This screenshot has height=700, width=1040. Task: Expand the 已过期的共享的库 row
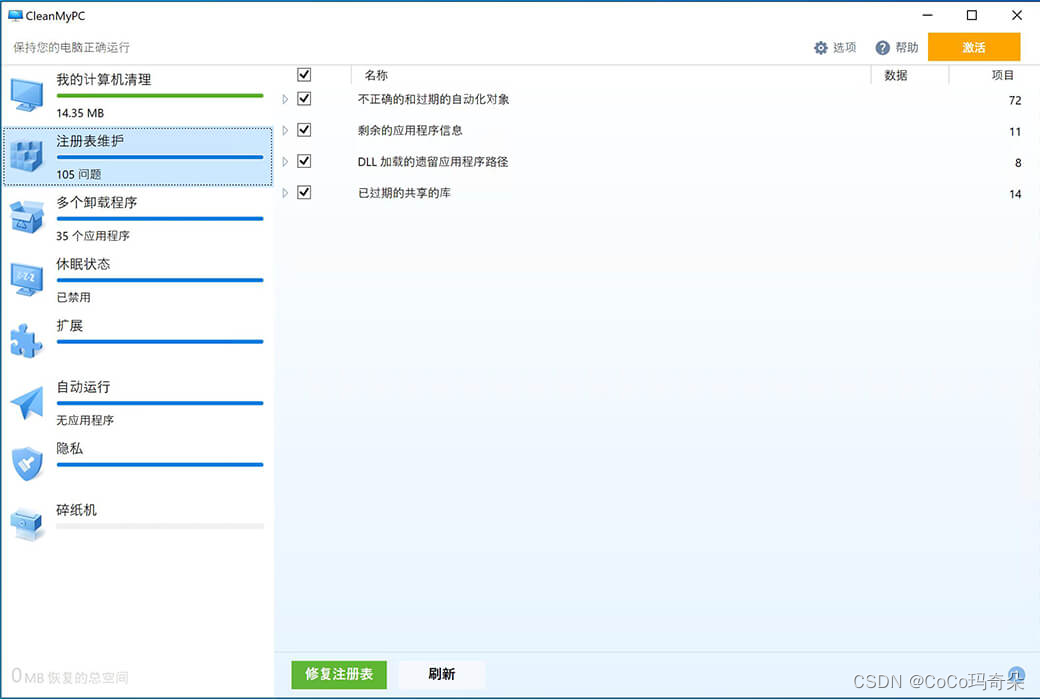[285, 192]
